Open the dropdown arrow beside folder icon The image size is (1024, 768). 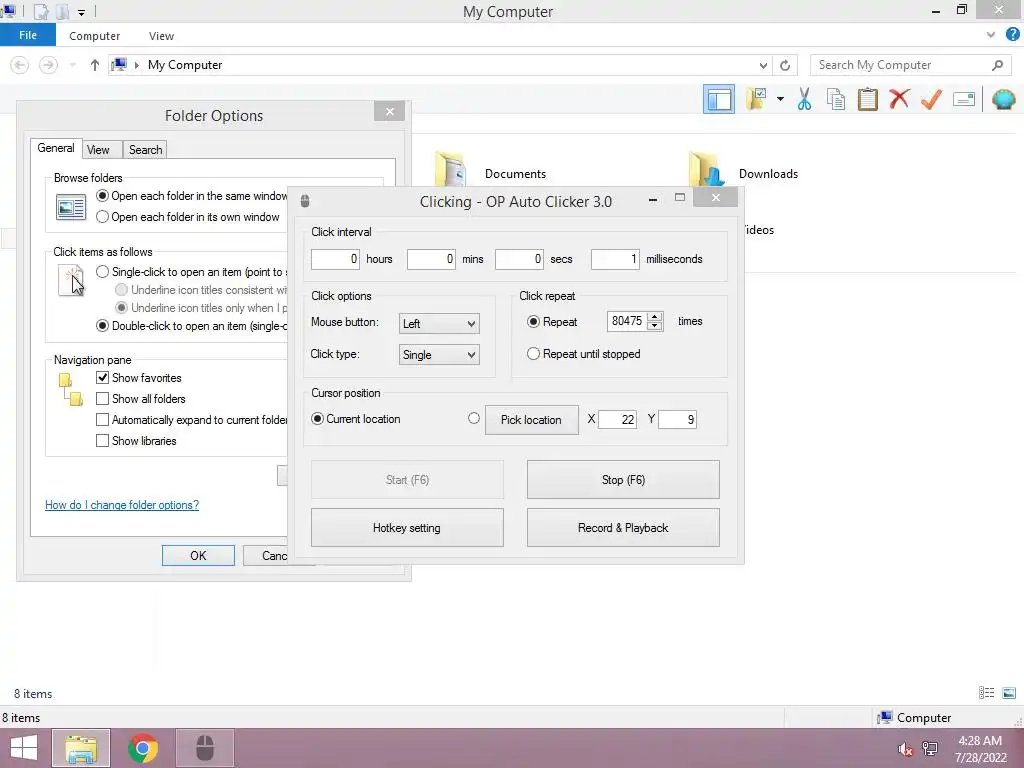click(x=780, y=99)
